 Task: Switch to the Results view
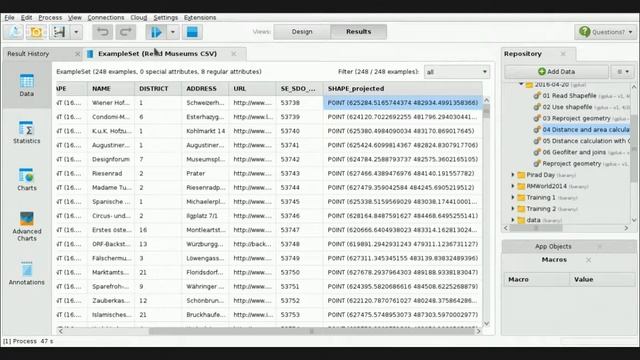[x=358, y=31]
